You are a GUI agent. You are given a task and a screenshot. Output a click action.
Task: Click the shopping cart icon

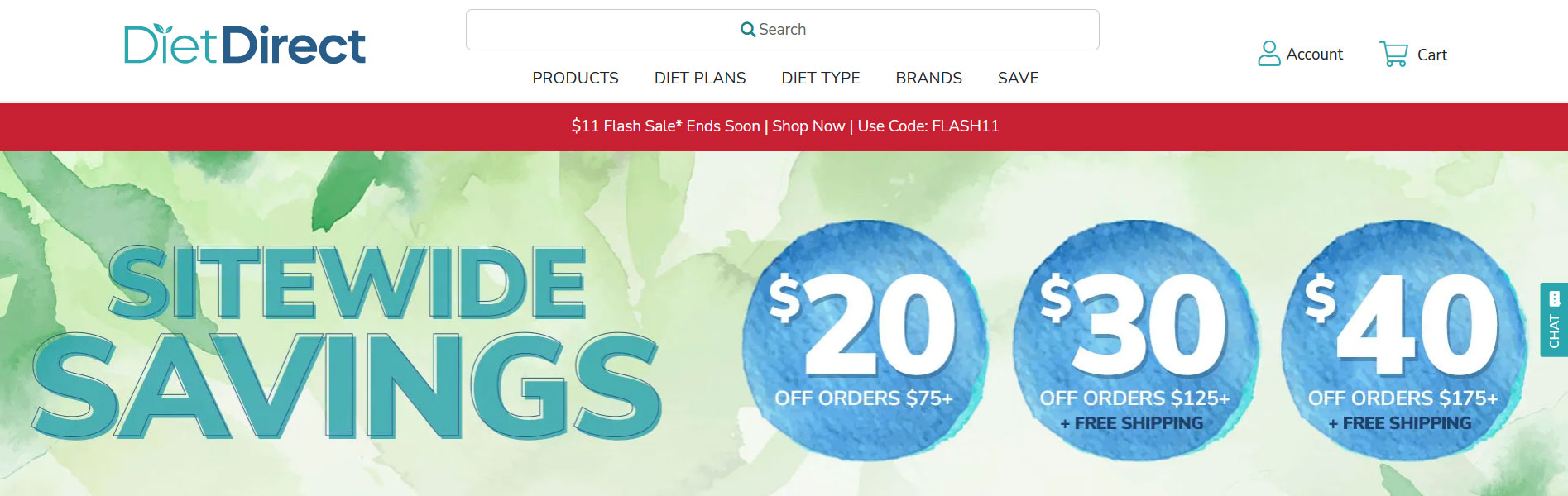click(x=1393, y=55)
